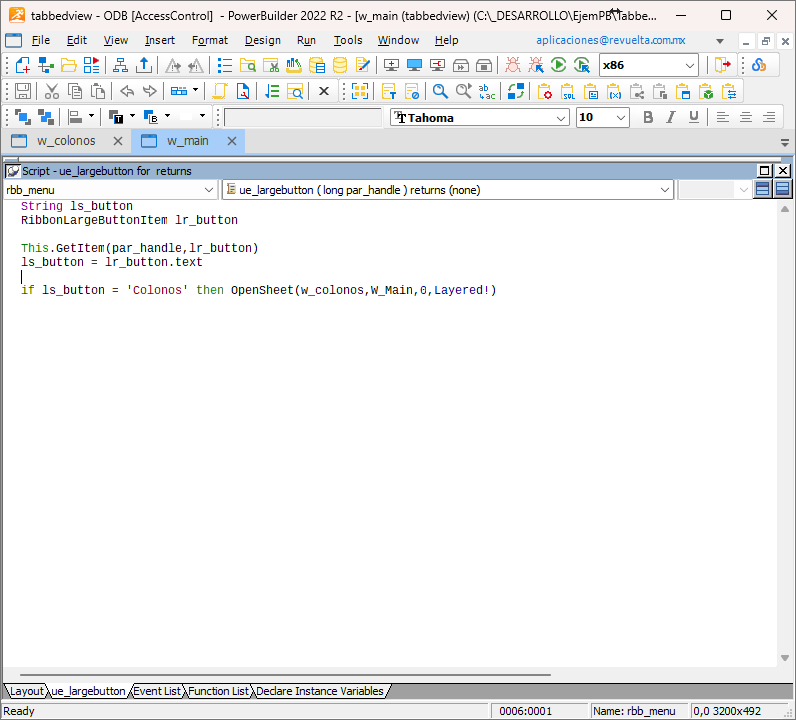
Task: Click the Debug bug icon
Action: [x=513, y=65]
